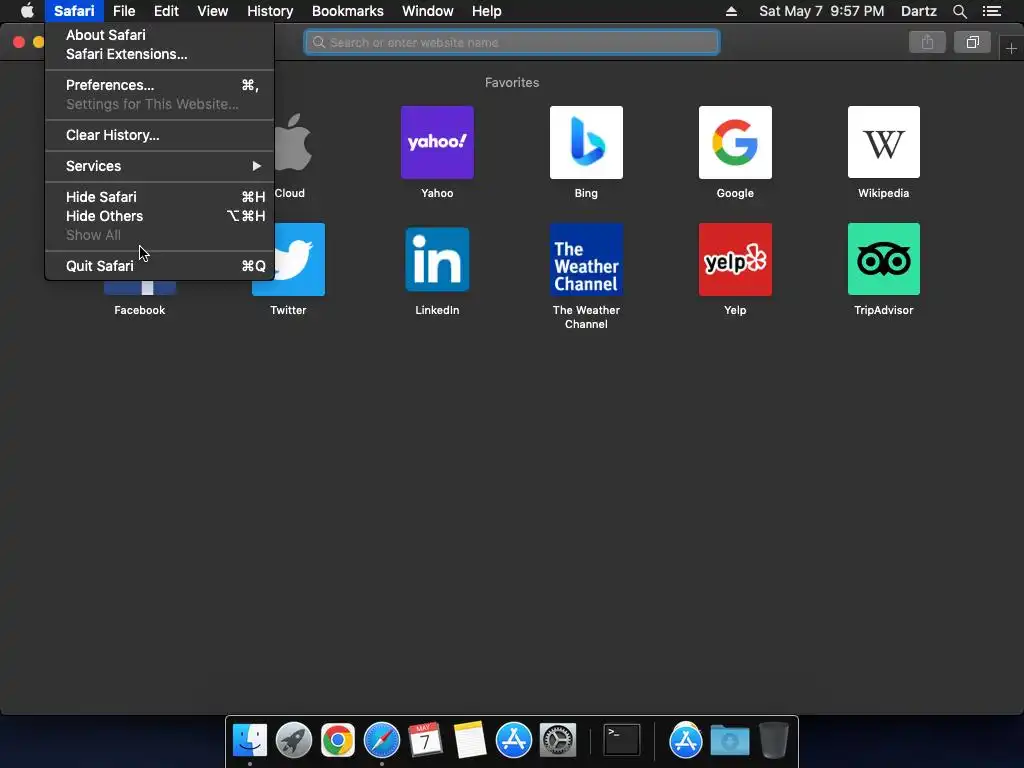The height and width of the screenshot is (768, 1024).
Task: Select Hide Safari menu item
Action: coord(159,197)
